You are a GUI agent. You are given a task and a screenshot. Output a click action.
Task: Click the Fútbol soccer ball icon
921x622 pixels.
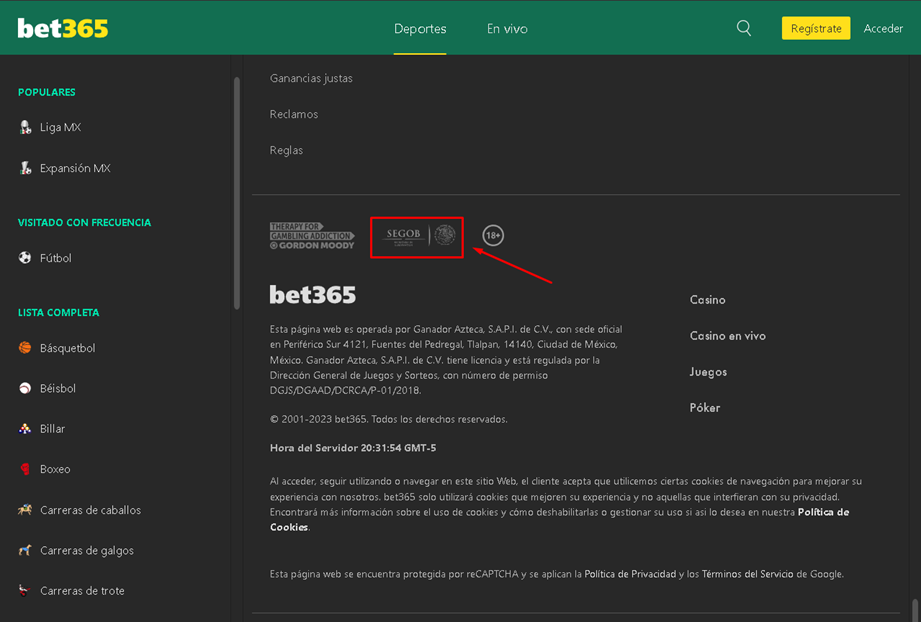click(25, 257)
